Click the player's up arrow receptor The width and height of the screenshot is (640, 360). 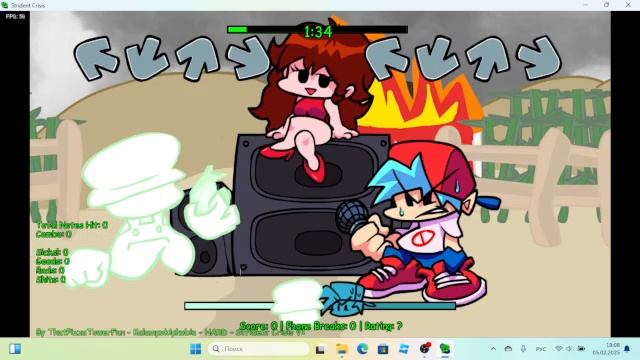click(x=488, y=58)
